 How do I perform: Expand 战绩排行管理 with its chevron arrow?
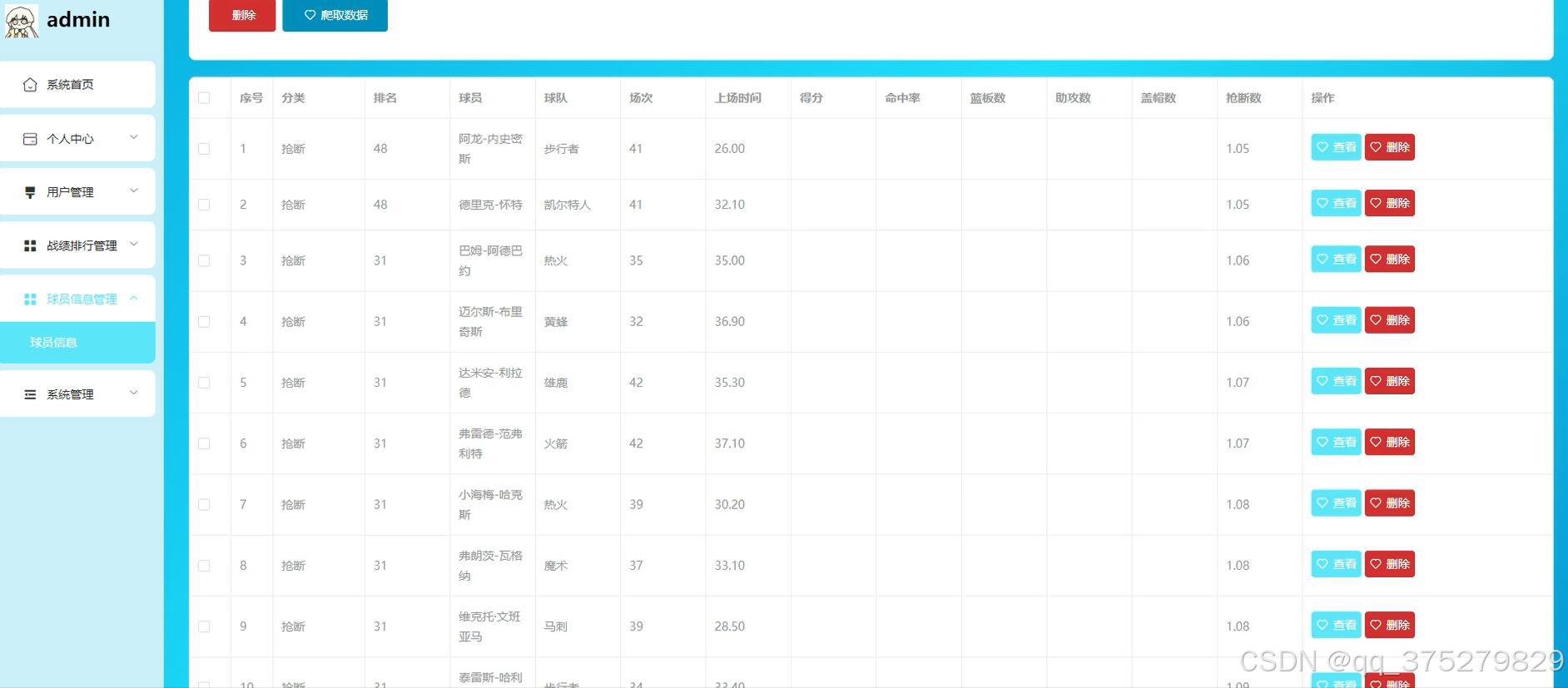133,244
